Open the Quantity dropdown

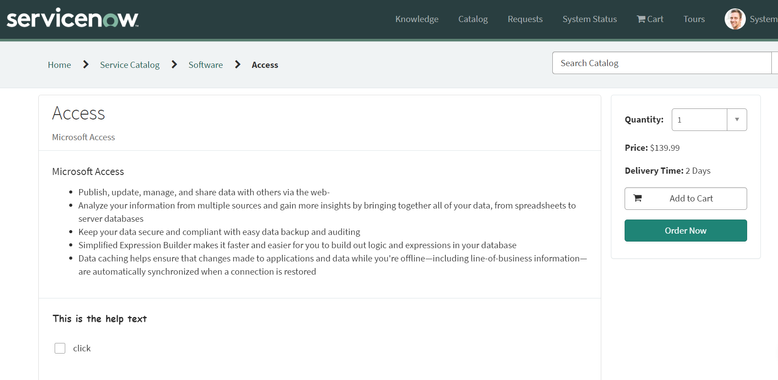pos(709,120)
